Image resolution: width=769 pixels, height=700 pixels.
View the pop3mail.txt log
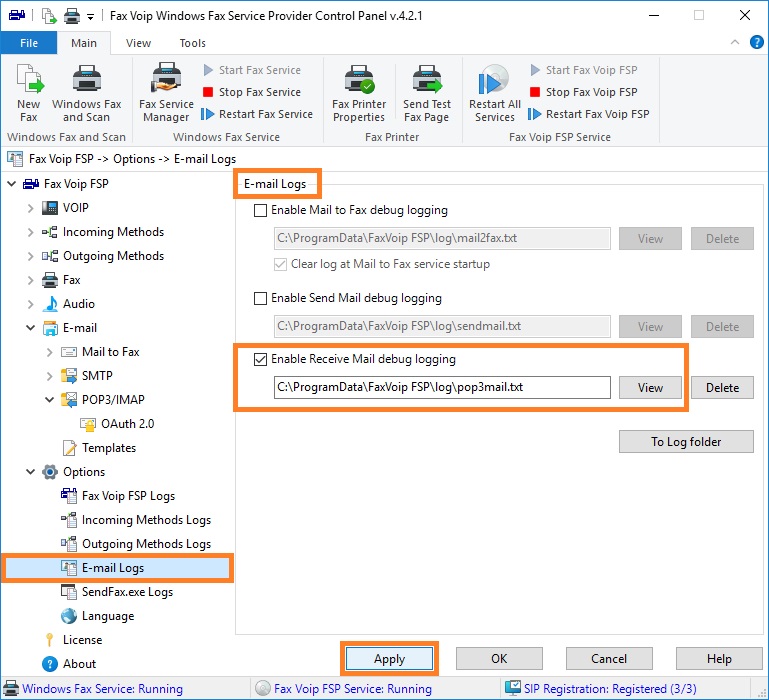point(650,388)
